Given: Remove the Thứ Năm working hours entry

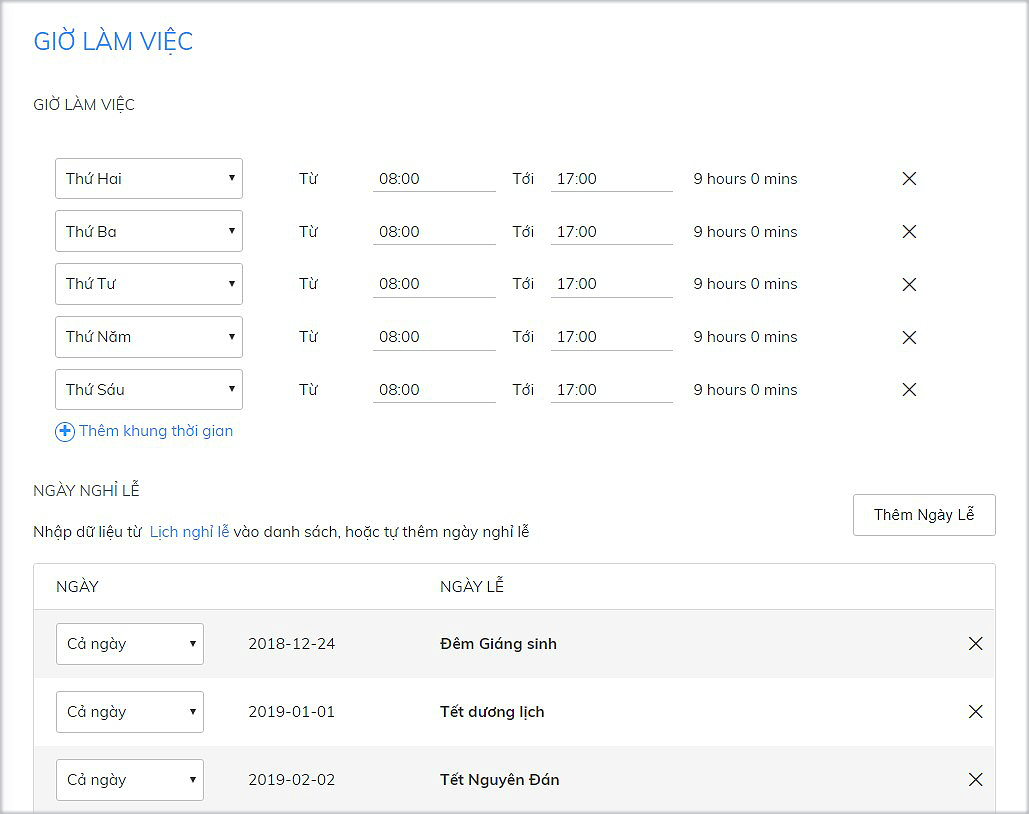Looking at the screenshot, I should (x=908, y=337).
